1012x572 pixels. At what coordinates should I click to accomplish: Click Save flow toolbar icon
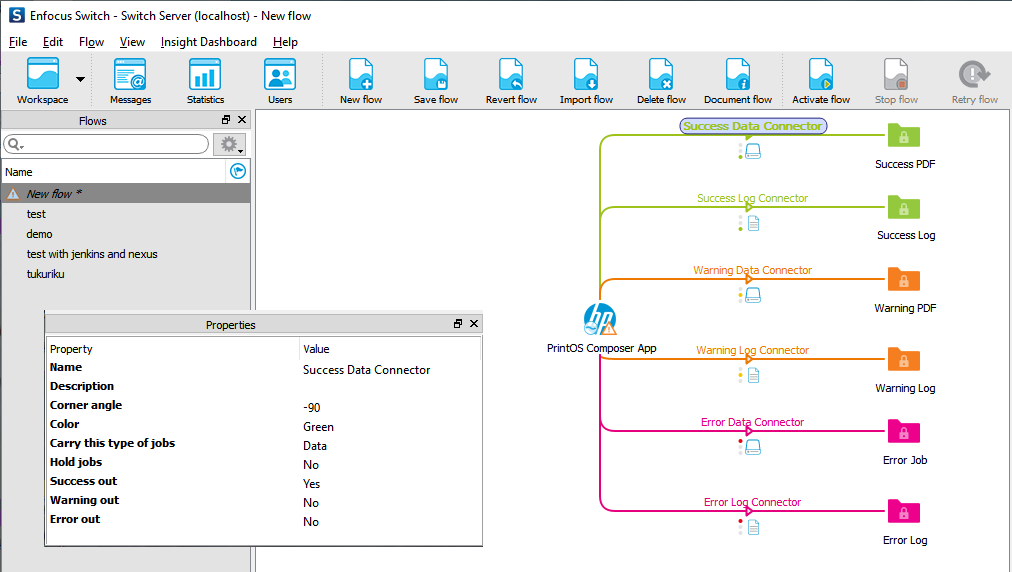tap(436, 81)
